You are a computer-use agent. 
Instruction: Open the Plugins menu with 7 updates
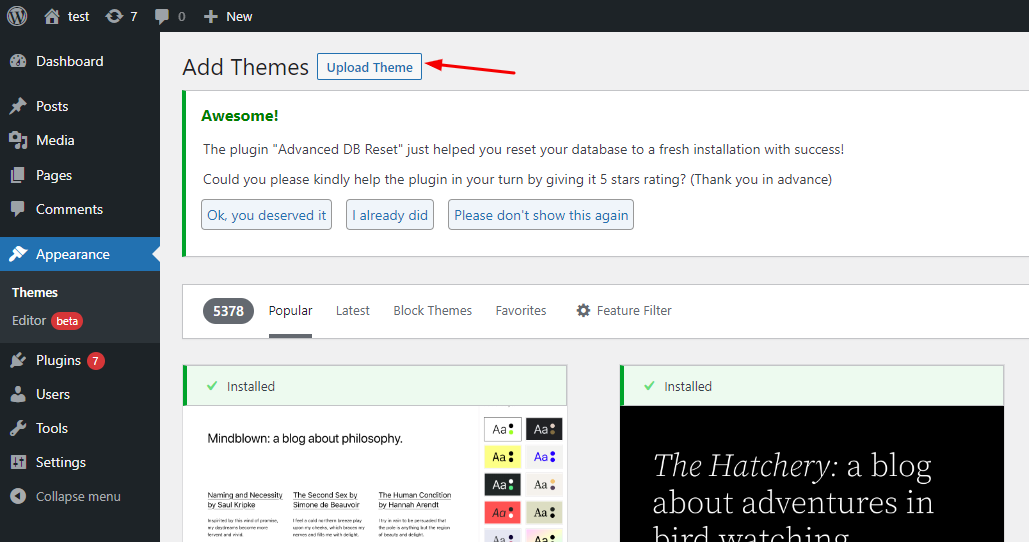pos(58,360)
